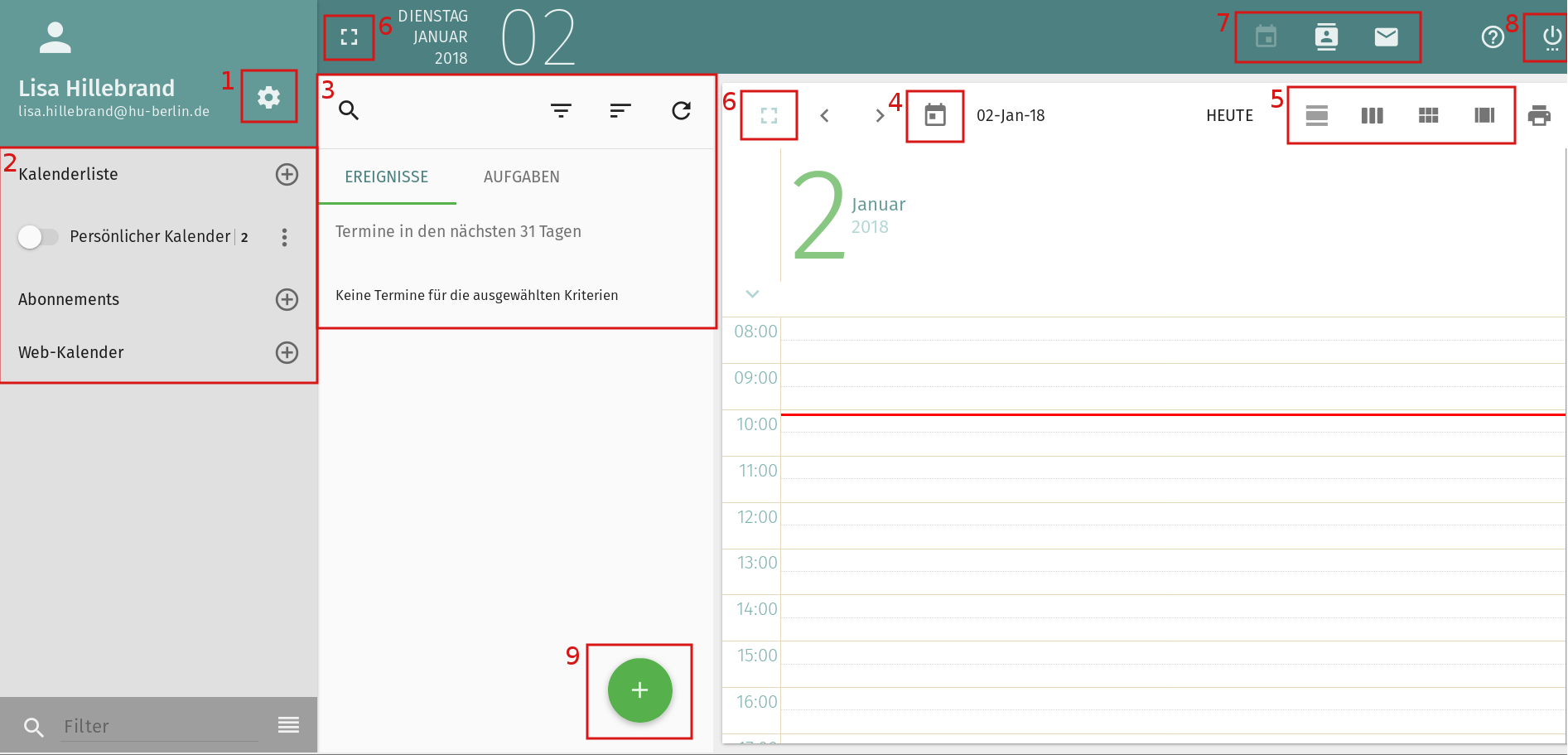Add a new calendar next to Kalenderliste

(x=287, y=174)
